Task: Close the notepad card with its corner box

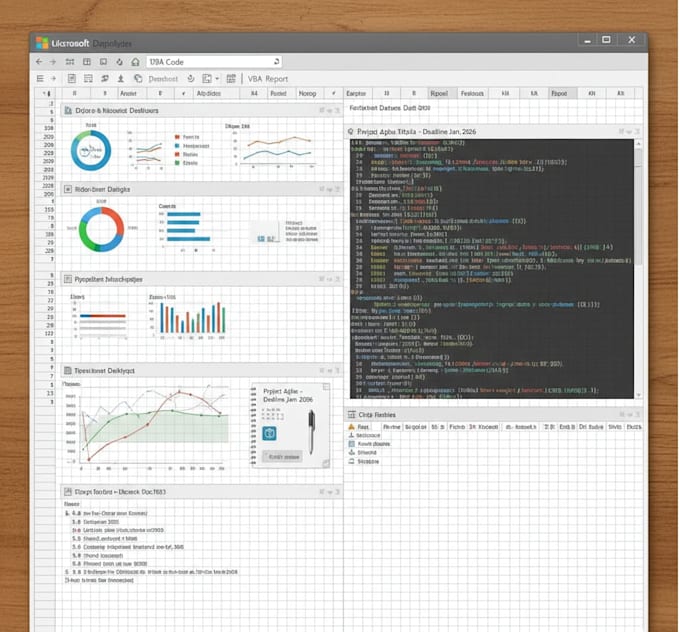Action: [x=326, y=387]
